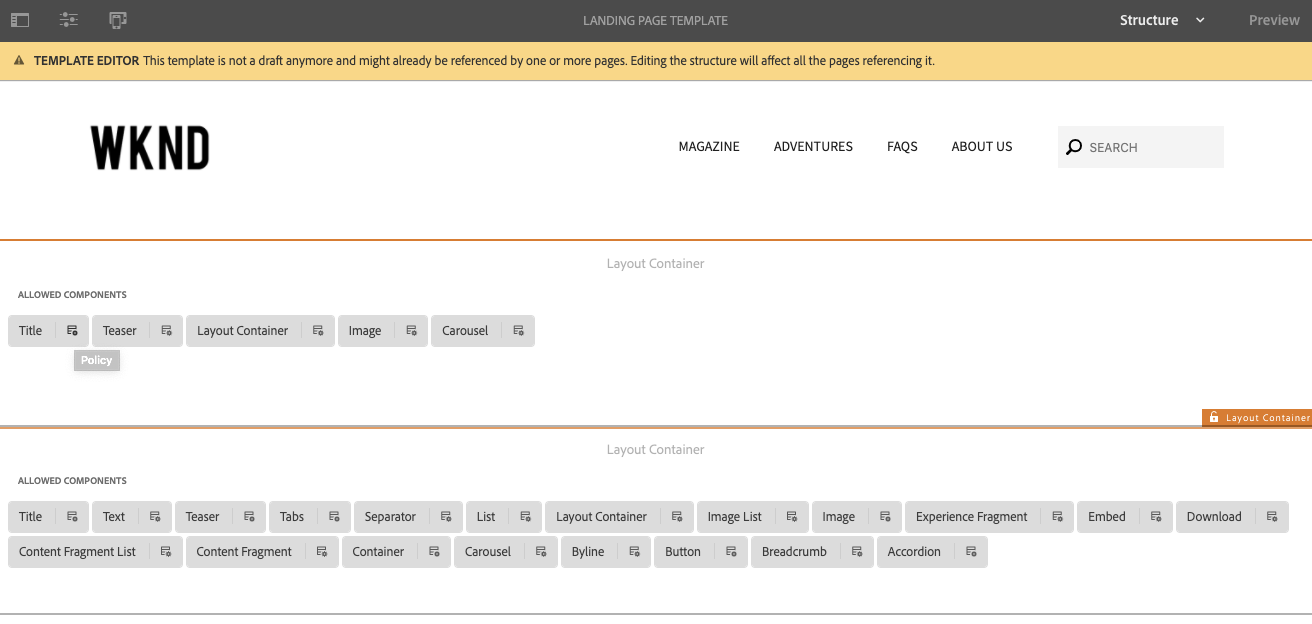Select the Experience Fragment component label
Screen dimensions: 1312x624
coord(972,517)
